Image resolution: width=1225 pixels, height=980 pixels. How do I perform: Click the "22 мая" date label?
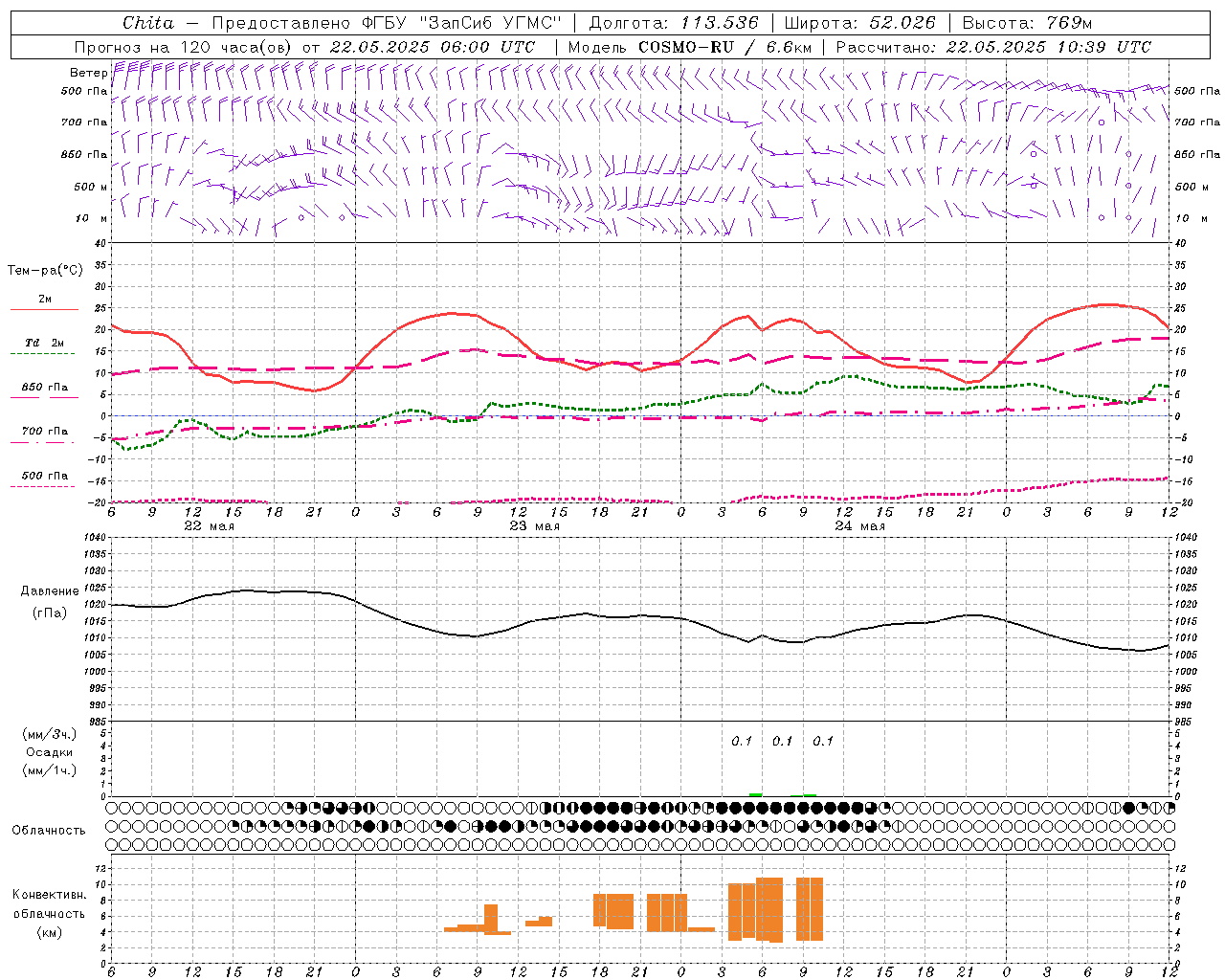tap(209, 526)
